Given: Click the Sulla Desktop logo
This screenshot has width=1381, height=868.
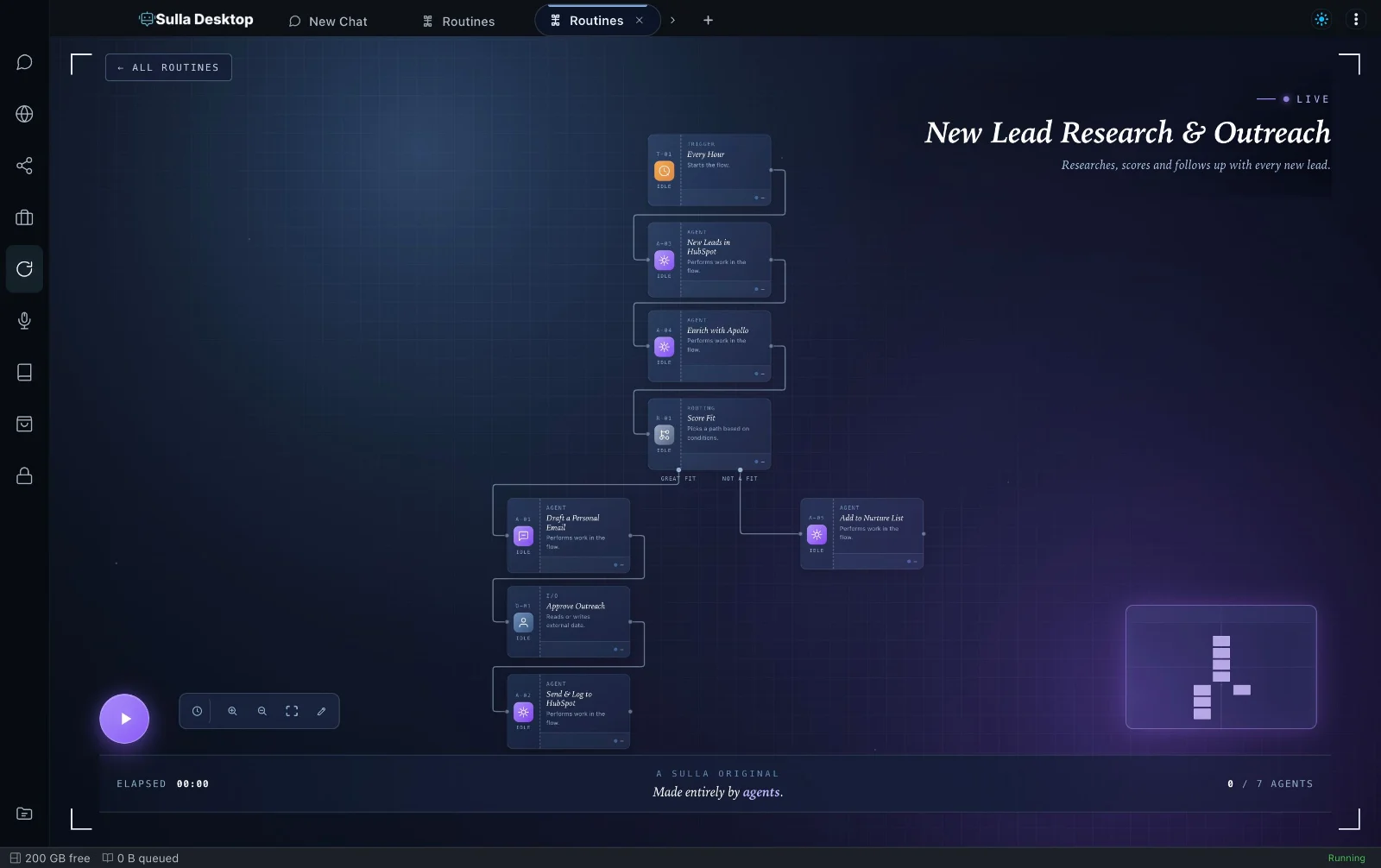Looking at the screenshot, I should [x=196, y=19].
